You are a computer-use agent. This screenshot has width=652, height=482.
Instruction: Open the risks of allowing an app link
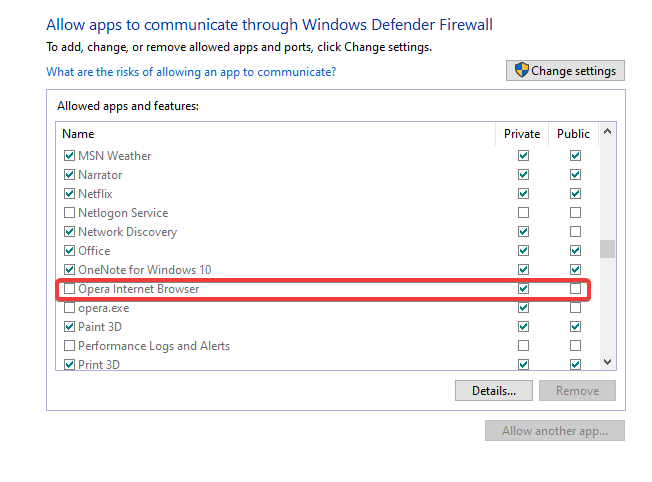click(191, 72)
